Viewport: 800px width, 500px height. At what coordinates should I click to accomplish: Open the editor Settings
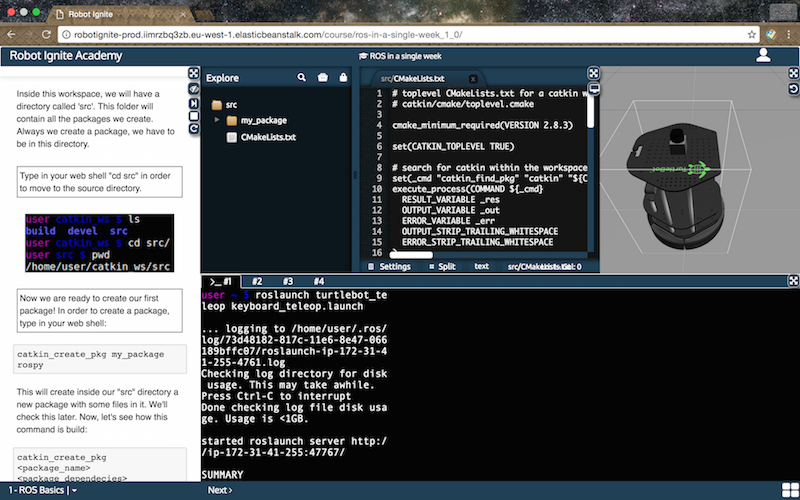click(389, 266)
